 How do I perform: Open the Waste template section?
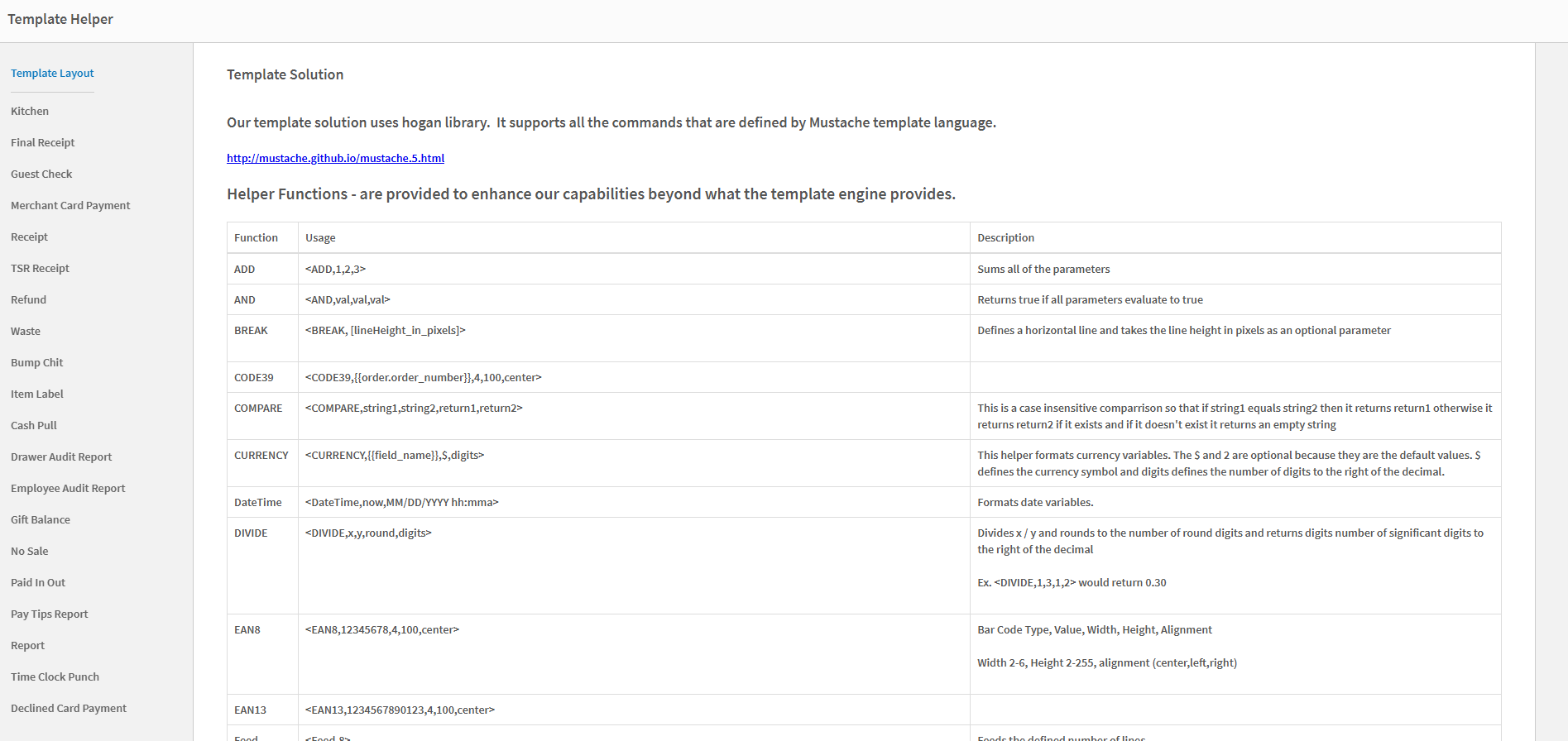pyautogui.click(x=26, y=331)
